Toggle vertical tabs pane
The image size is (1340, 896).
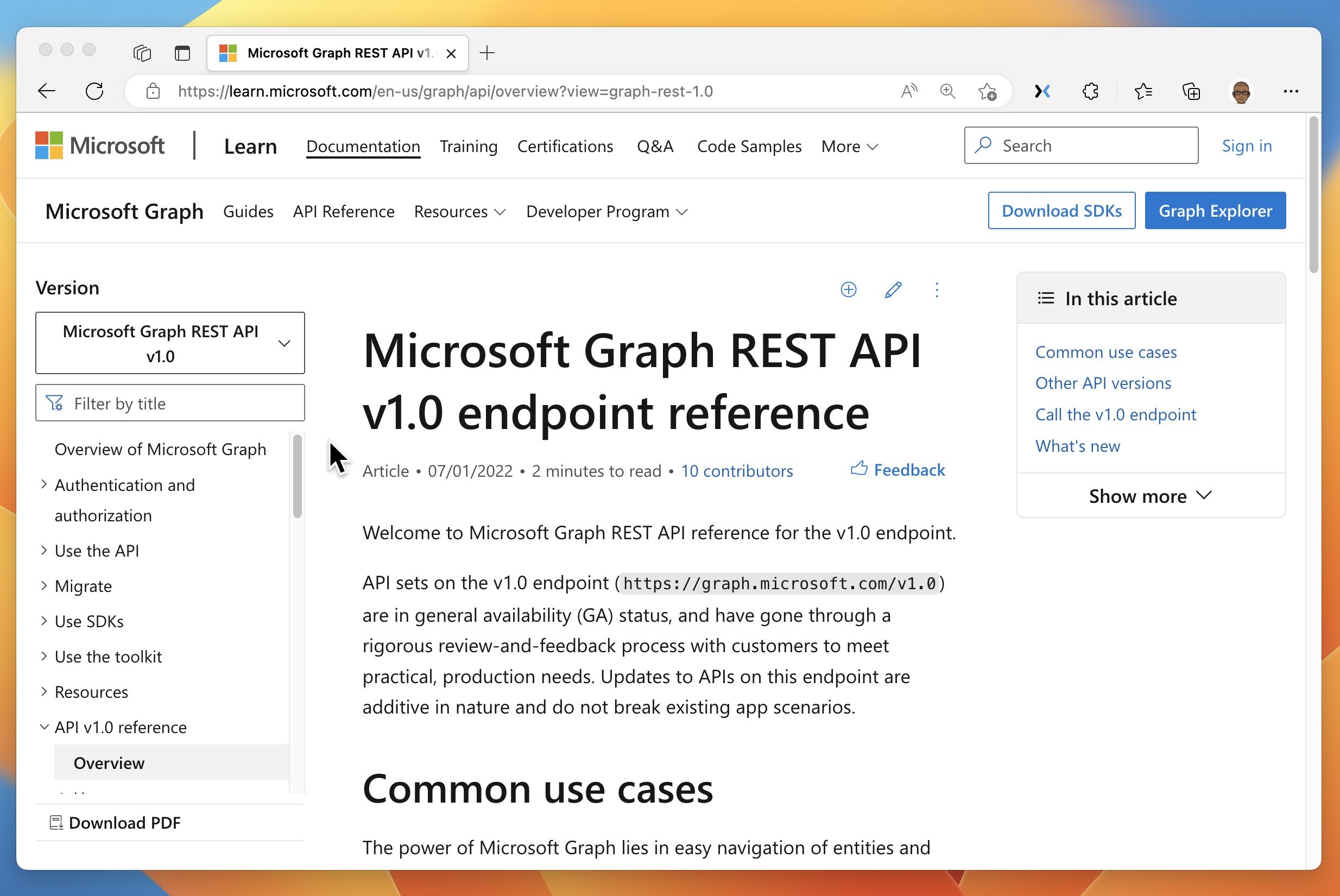182,53
